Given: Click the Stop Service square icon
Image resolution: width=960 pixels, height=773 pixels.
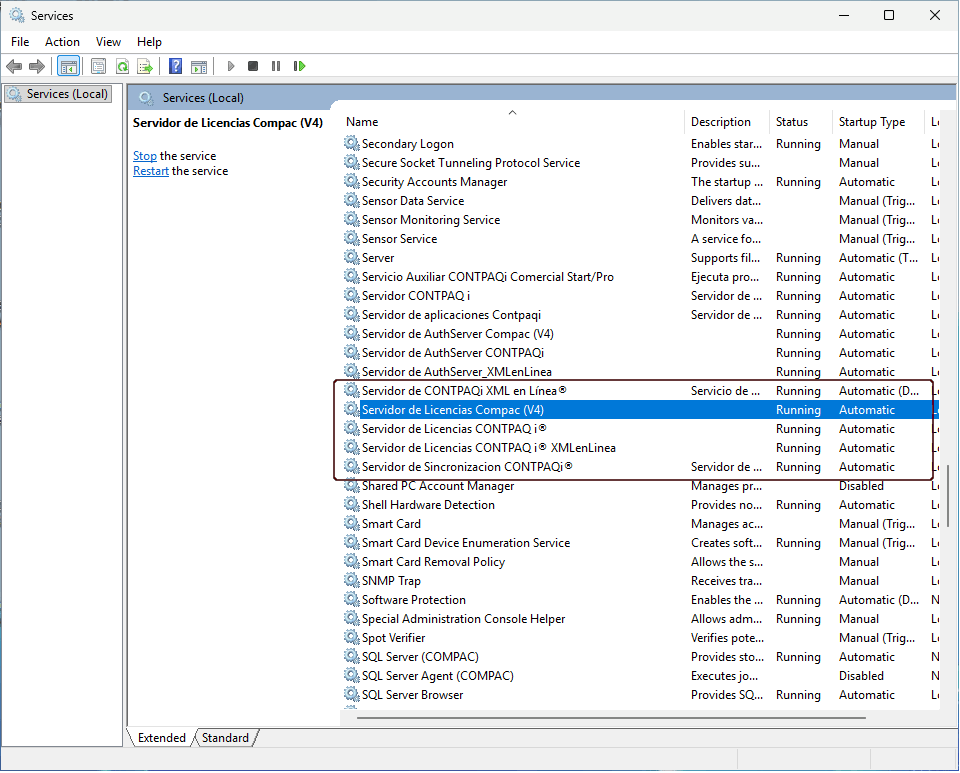Looking at the screenshot, I should [x=253, y=66].
